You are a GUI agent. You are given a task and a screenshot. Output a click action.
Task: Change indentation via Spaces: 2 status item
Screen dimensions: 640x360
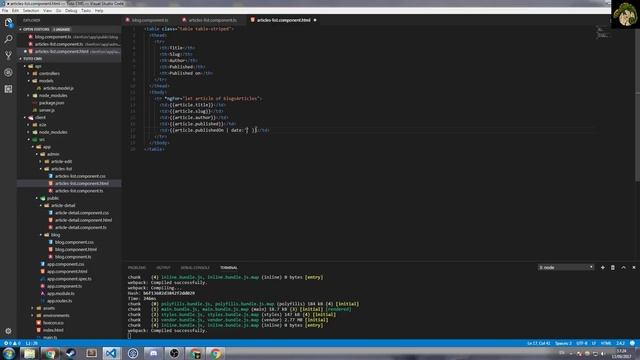tap(563, 343)
